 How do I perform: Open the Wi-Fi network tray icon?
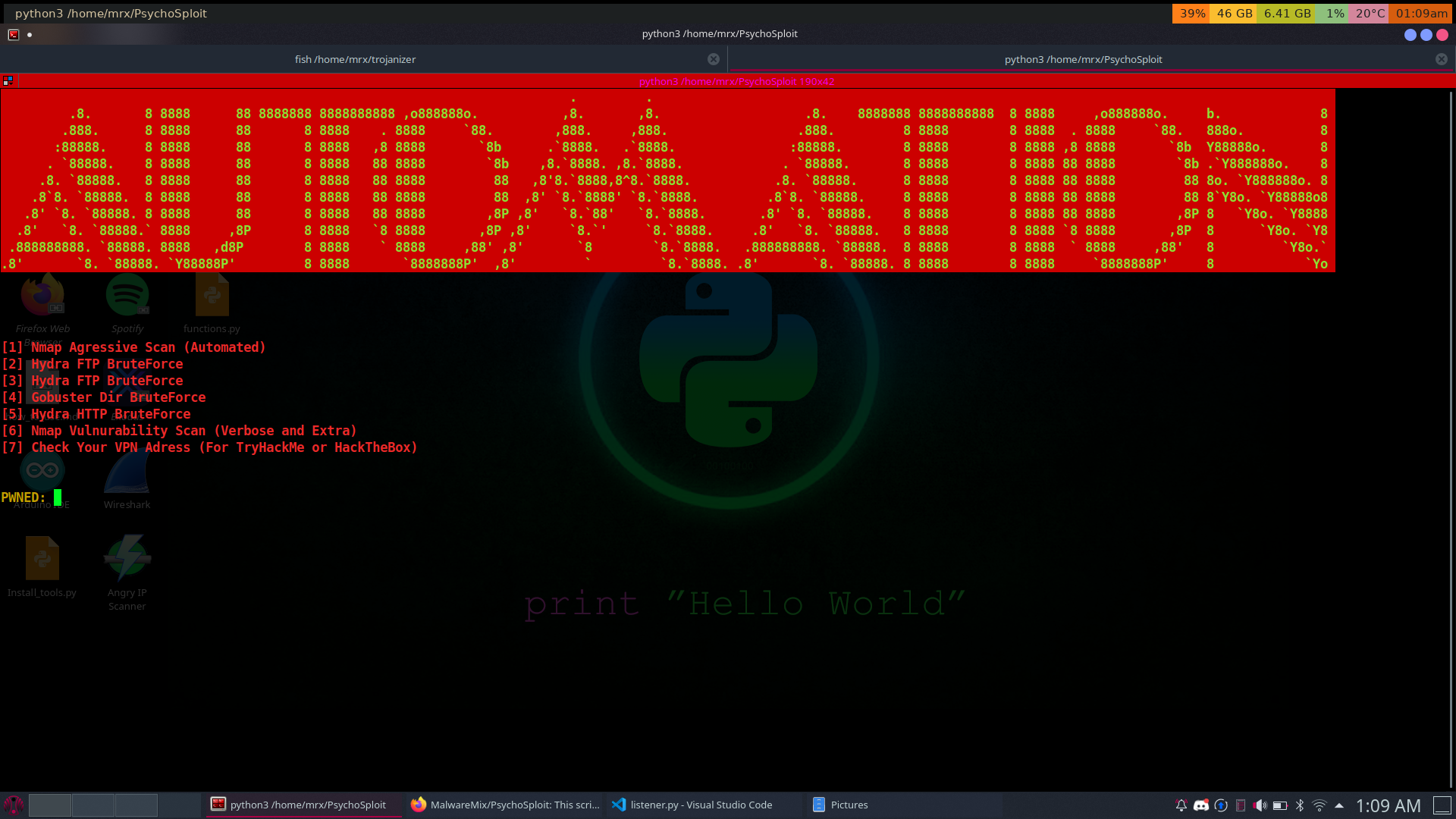(1319, 805)
